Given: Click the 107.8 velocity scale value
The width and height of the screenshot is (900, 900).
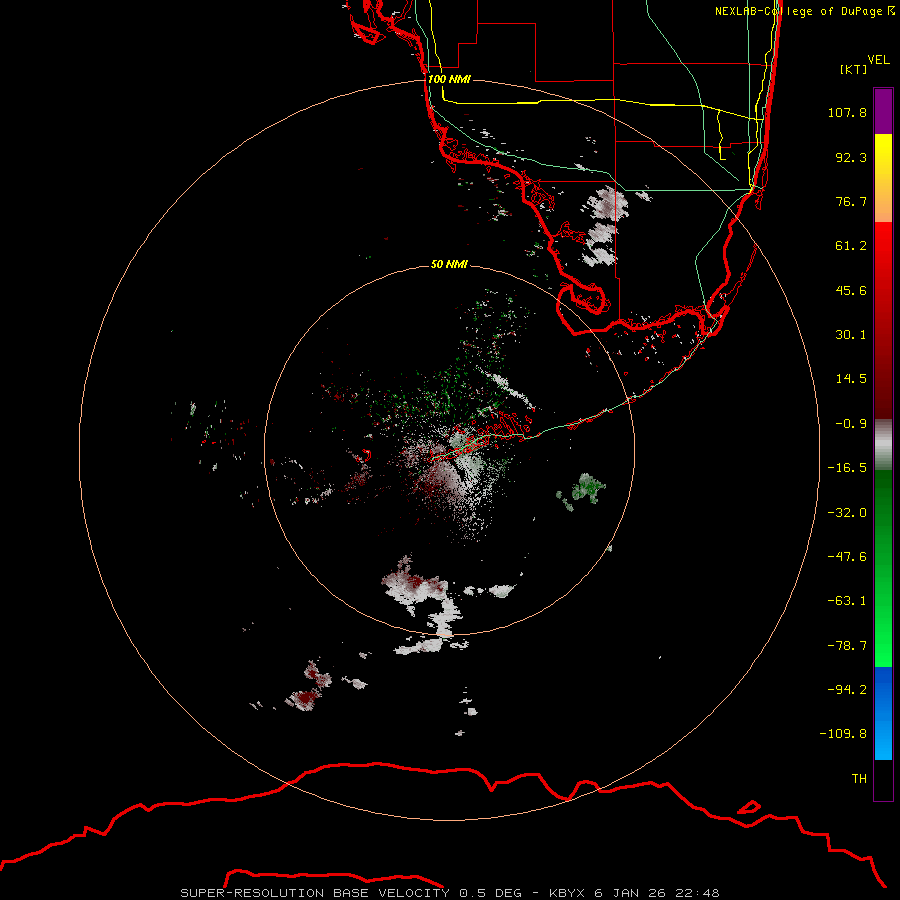Looking at the screenshot, I should tap(847, 112).
